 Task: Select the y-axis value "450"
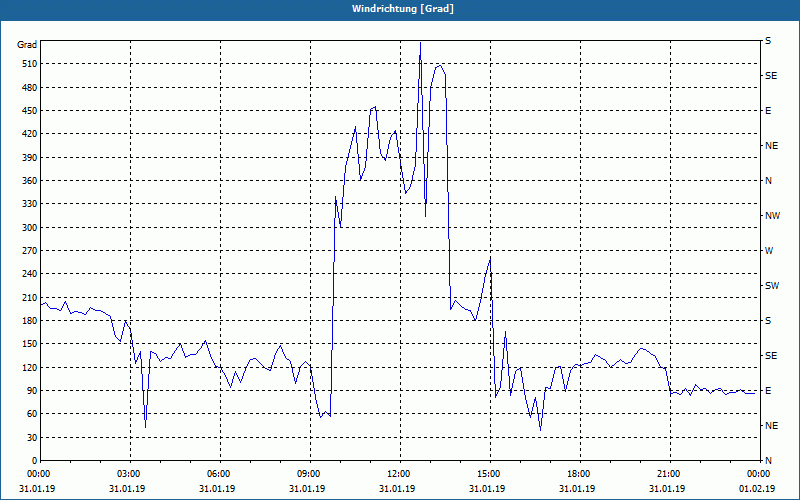[30, 111]
